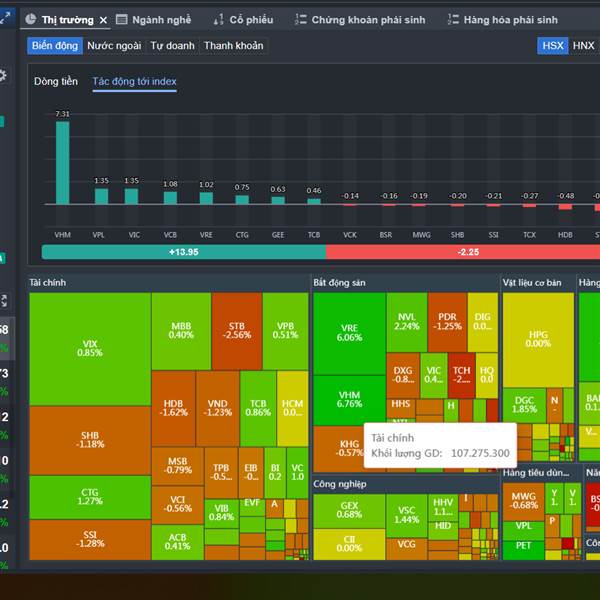The image size is (600, 600).
Task: Click the collapse icon in left panel
Action: point(3,300)
